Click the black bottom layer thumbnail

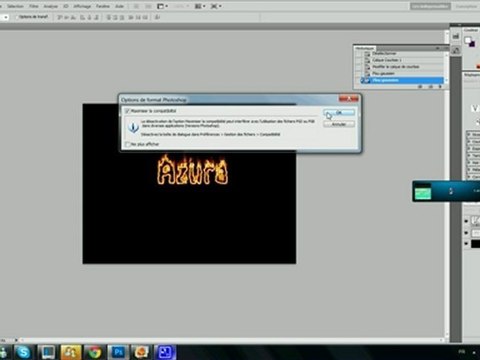click(x=476, y=244)
